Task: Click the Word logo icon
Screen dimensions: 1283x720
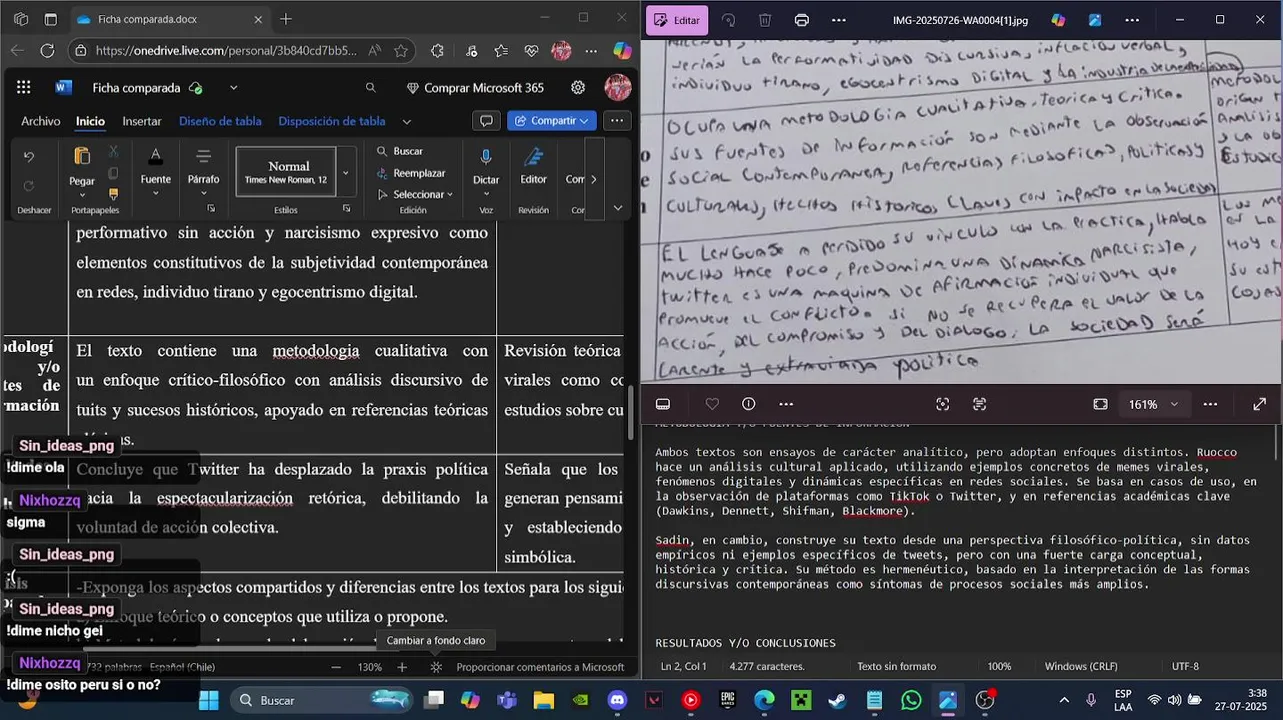Action: coord(63,88)
